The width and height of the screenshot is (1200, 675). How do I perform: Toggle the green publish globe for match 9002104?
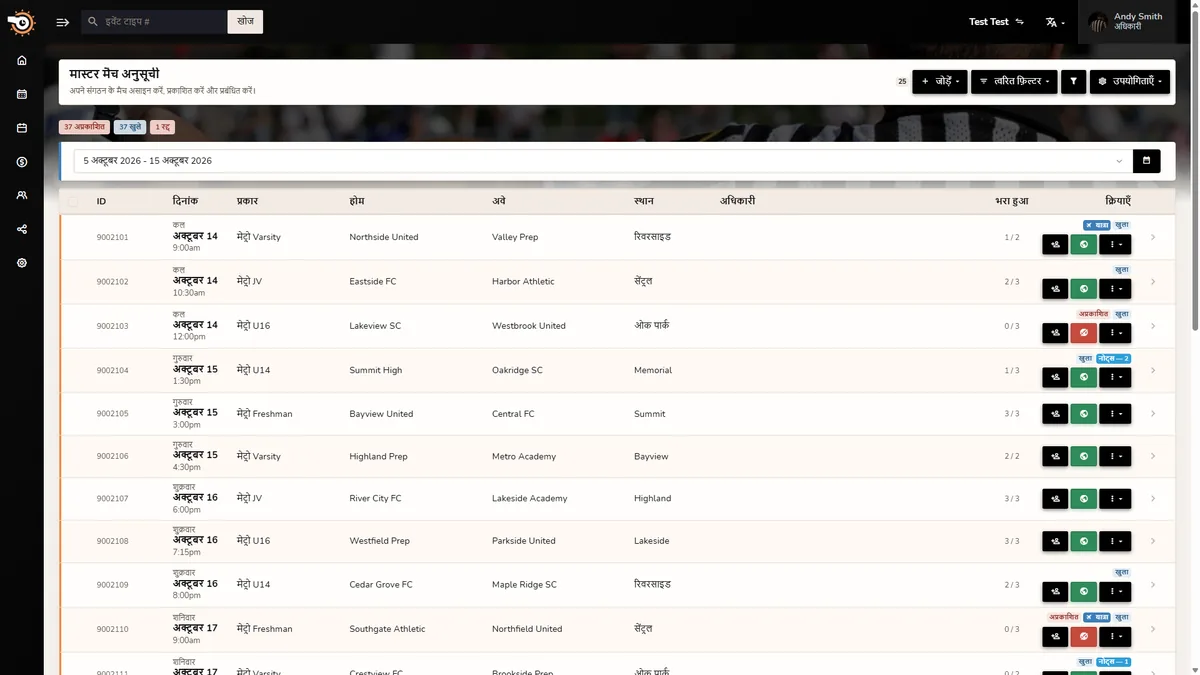[1084, 378]
